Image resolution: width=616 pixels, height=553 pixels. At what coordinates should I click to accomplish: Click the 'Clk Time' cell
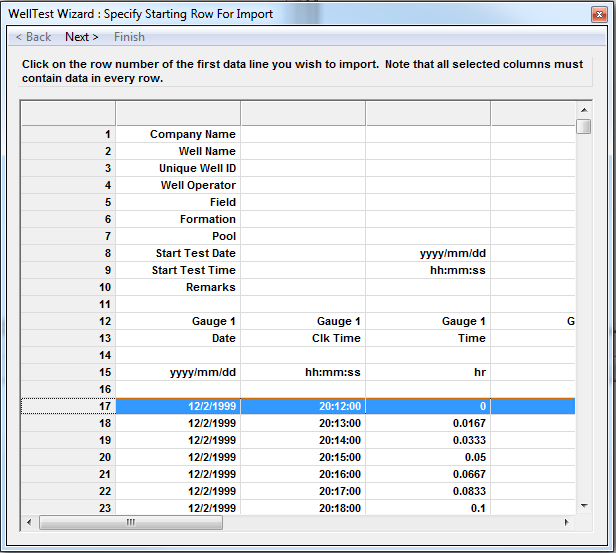click(303, 338)
